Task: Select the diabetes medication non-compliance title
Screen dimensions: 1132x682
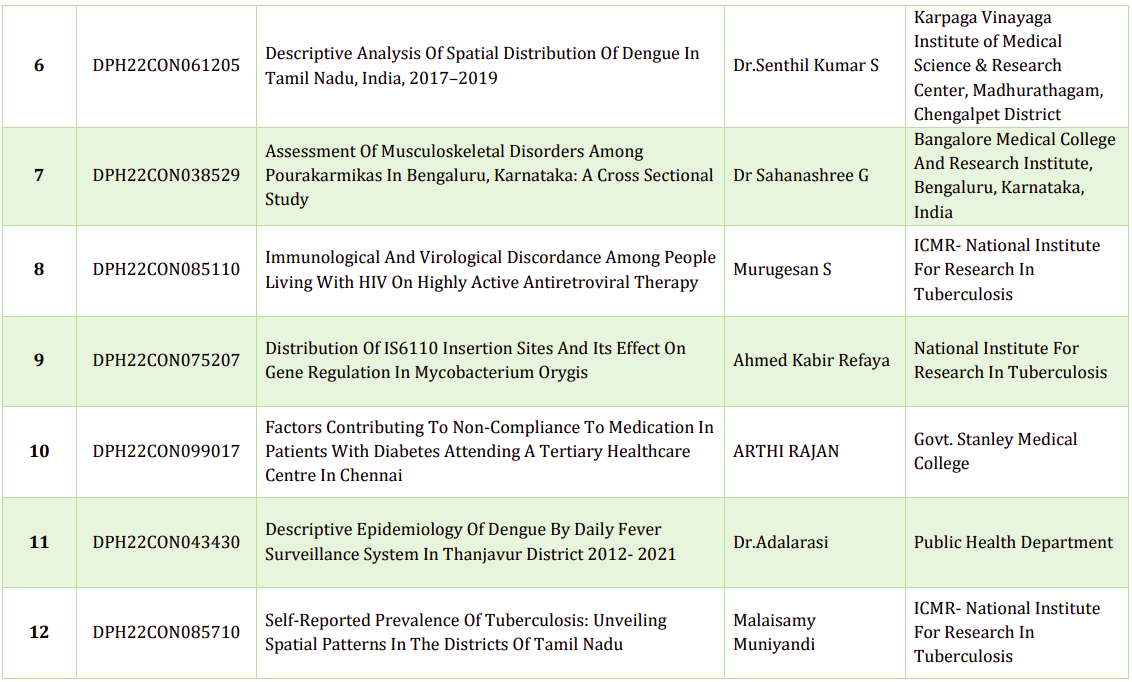Action: 489,452
